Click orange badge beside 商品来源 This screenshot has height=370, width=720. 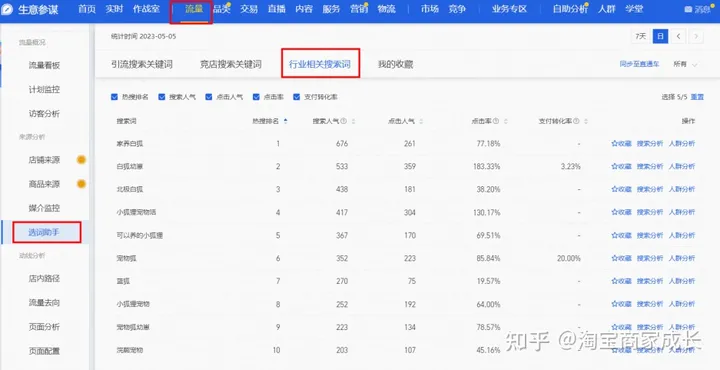(81, 184)
